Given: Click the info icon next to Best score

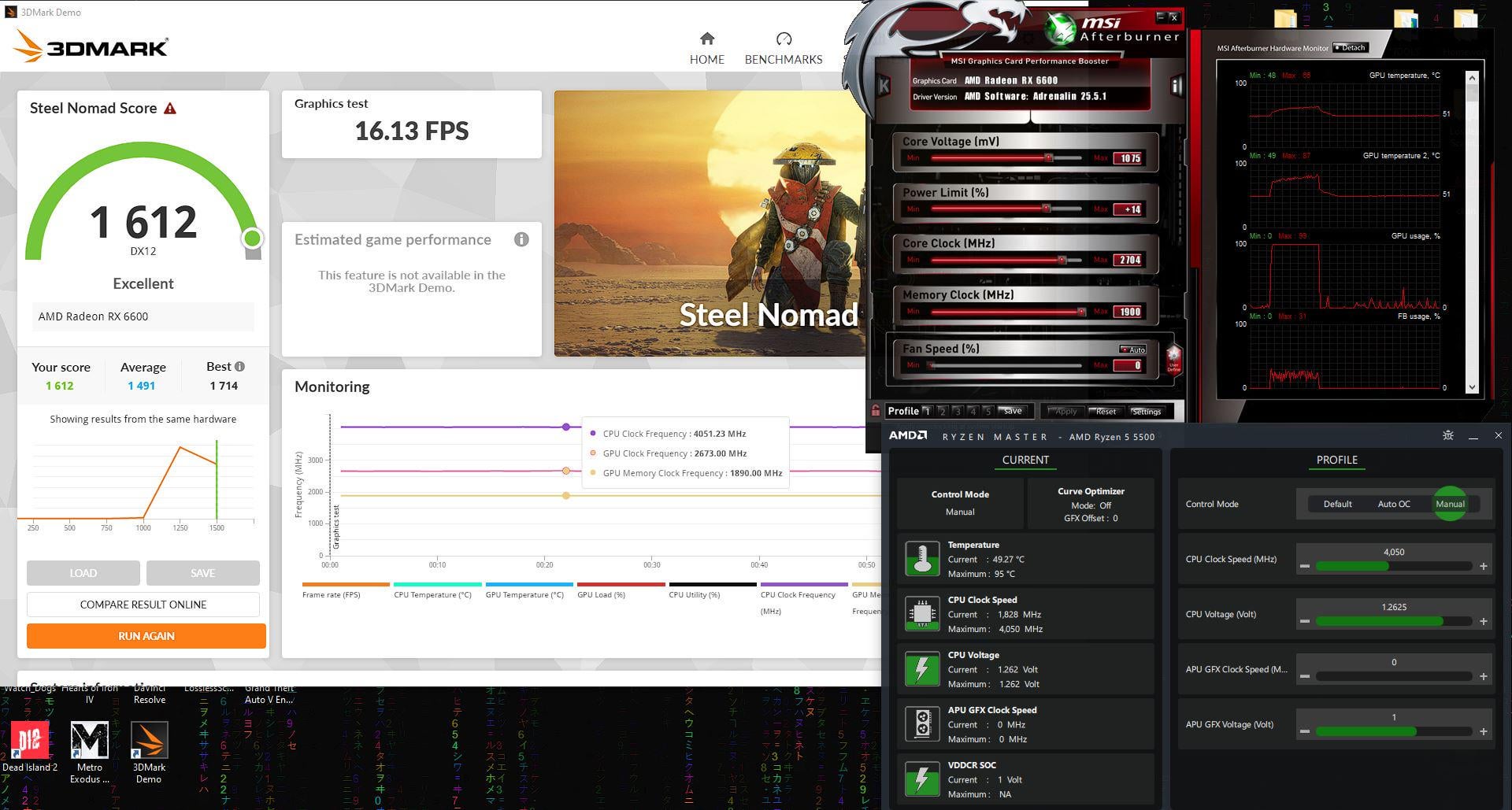Looking at the screenshot, I should pos(239,366).
